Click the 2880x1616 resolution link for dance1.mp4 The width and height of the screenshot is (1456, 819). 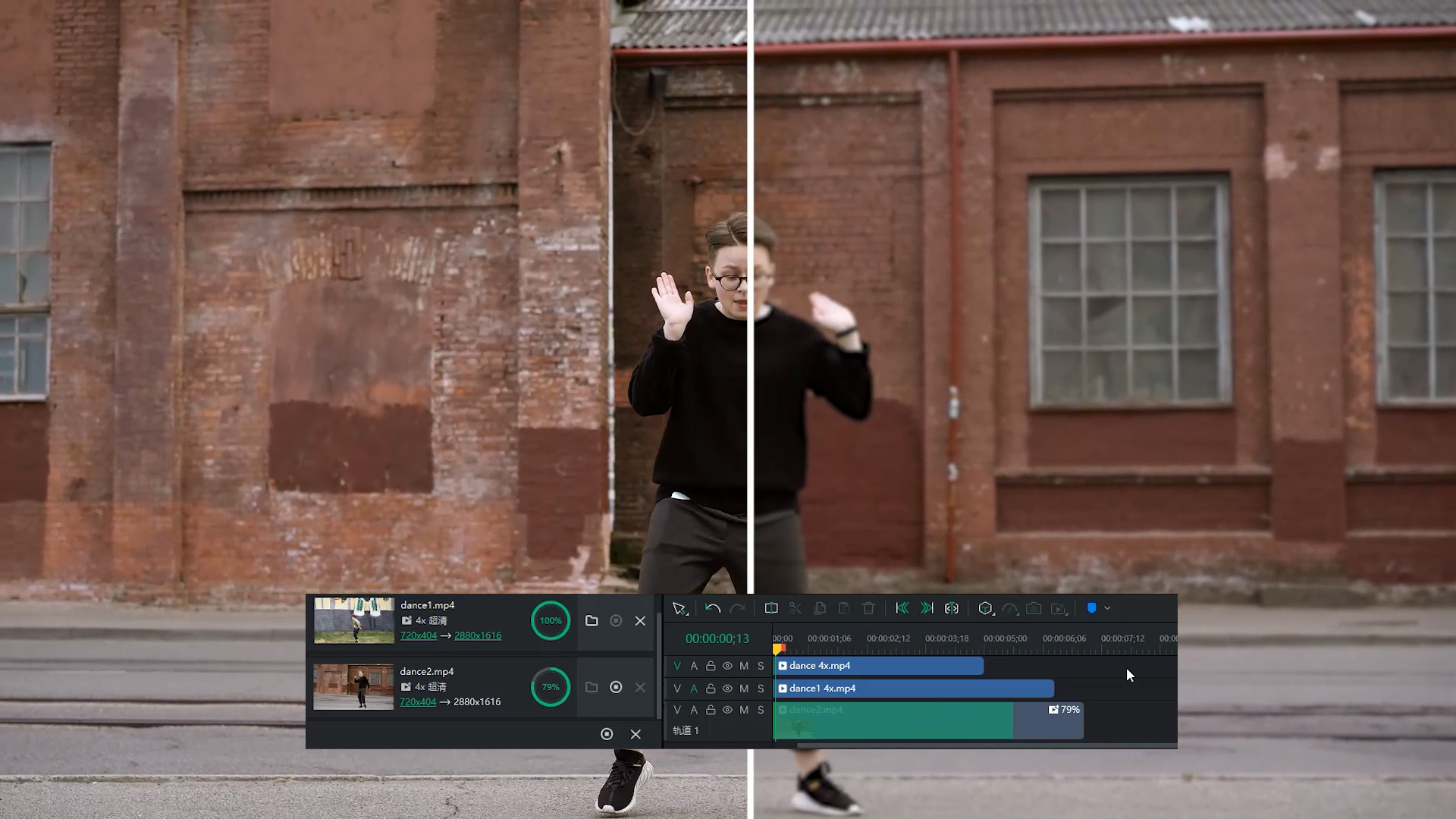[x=478, y=635]
